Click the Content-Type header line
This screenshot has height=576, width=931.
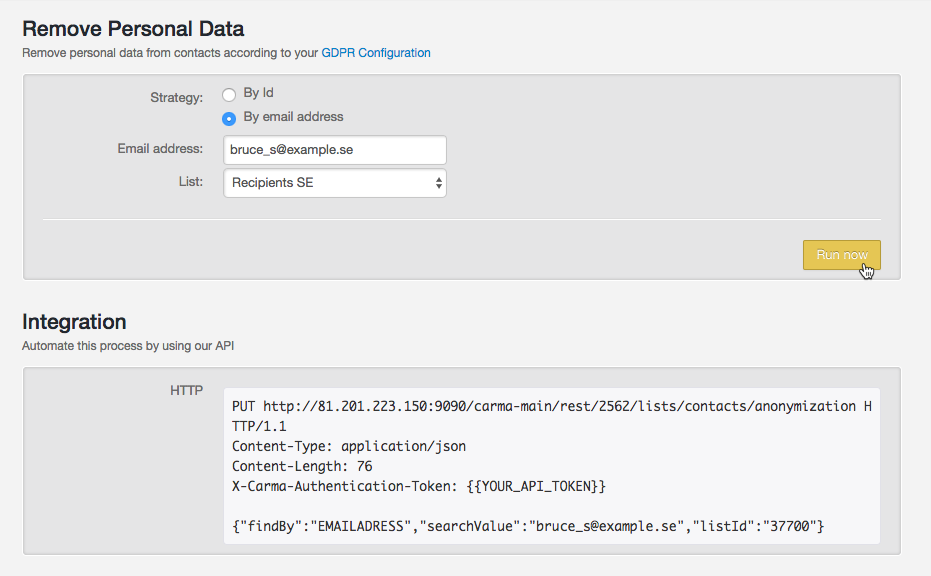pyautogui.click(x=349, y=447)
